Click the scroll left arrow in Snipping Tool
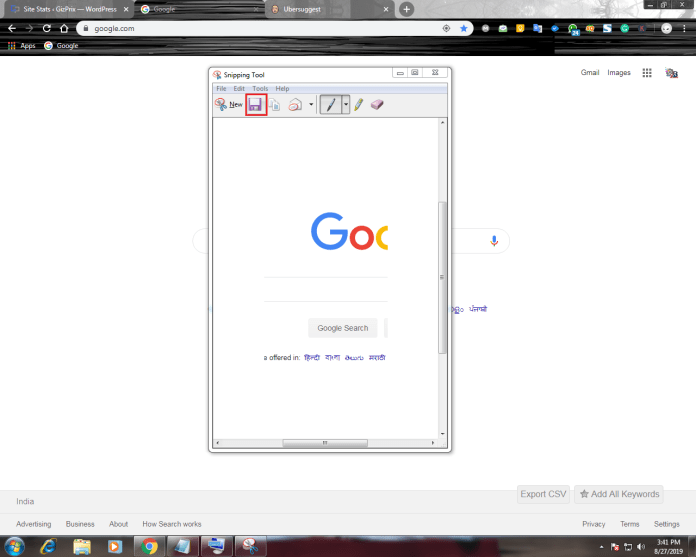This screenshot has height=557, width=696. tap(217, 443)
